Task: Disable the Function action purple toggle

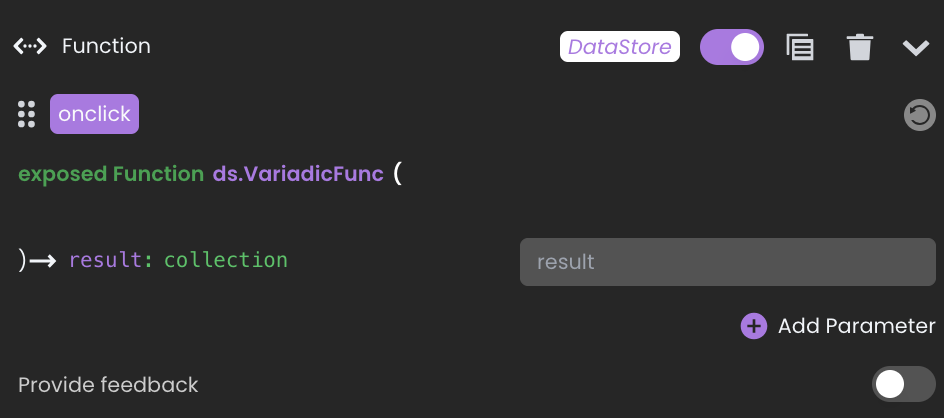Action: click(x=731, y=47)
